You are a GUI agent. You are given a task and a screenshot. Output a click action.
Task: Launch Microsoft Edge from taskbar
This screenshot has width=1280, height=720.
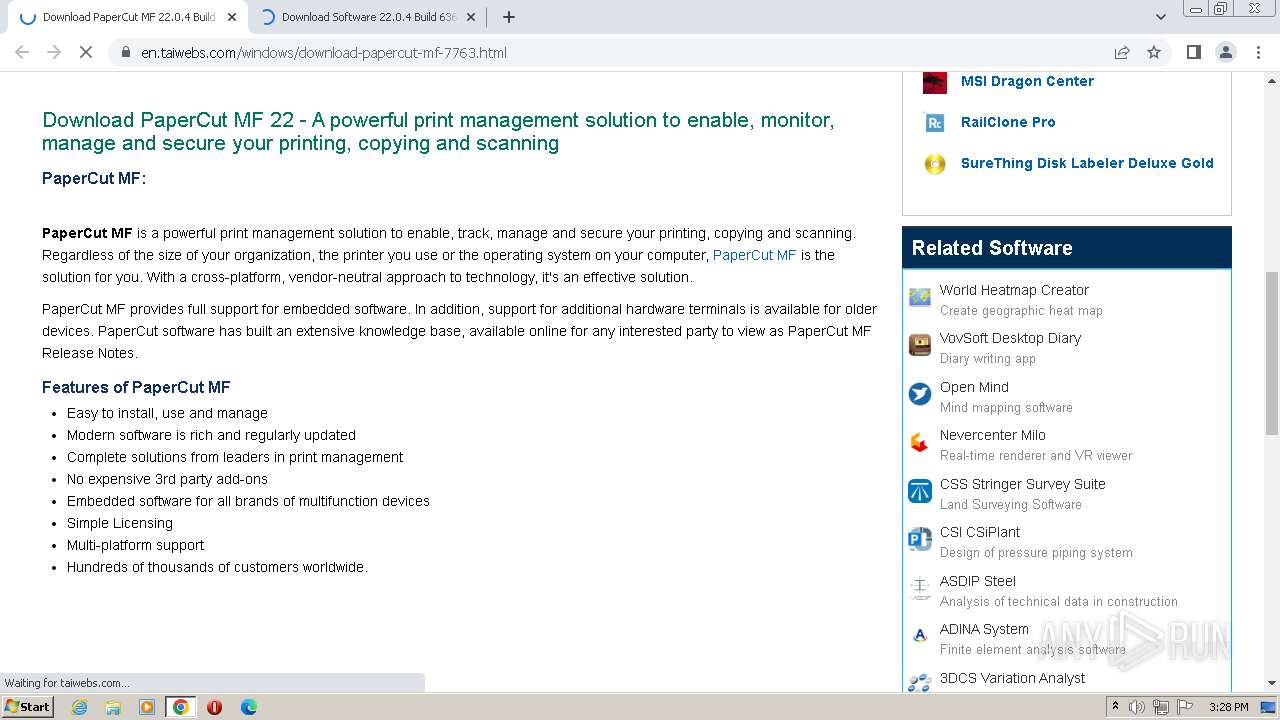tap(248, 707)
